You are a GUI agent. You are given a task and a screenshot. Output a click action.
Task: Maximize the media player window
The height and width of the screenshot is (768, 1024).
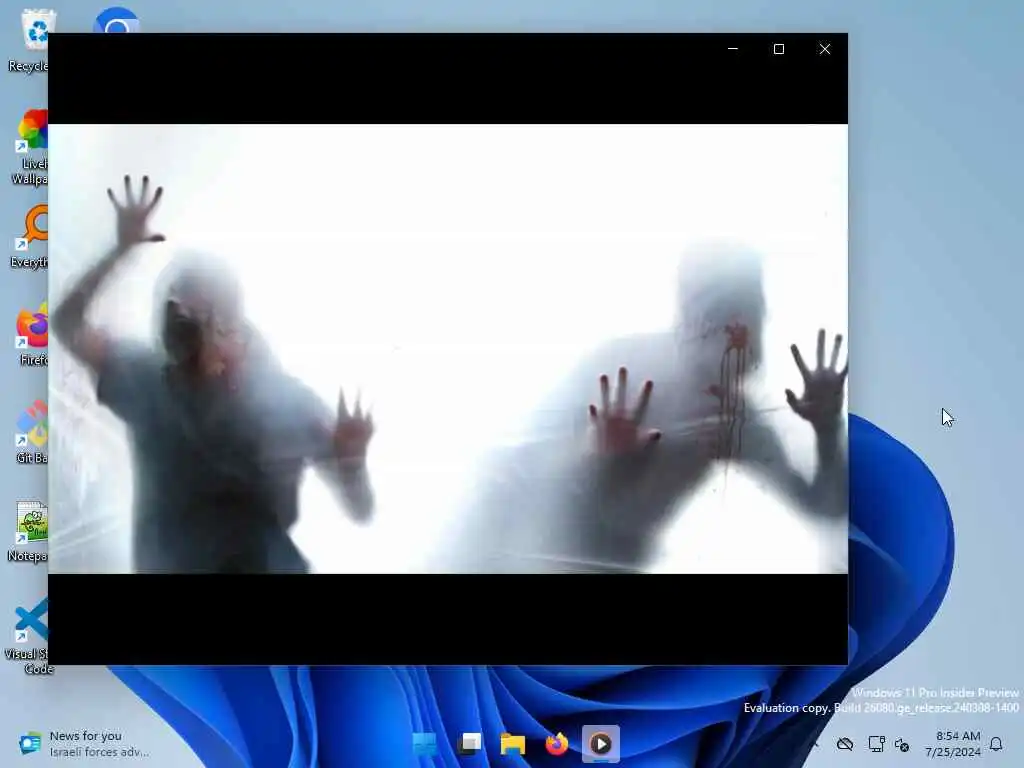(778, 49)
